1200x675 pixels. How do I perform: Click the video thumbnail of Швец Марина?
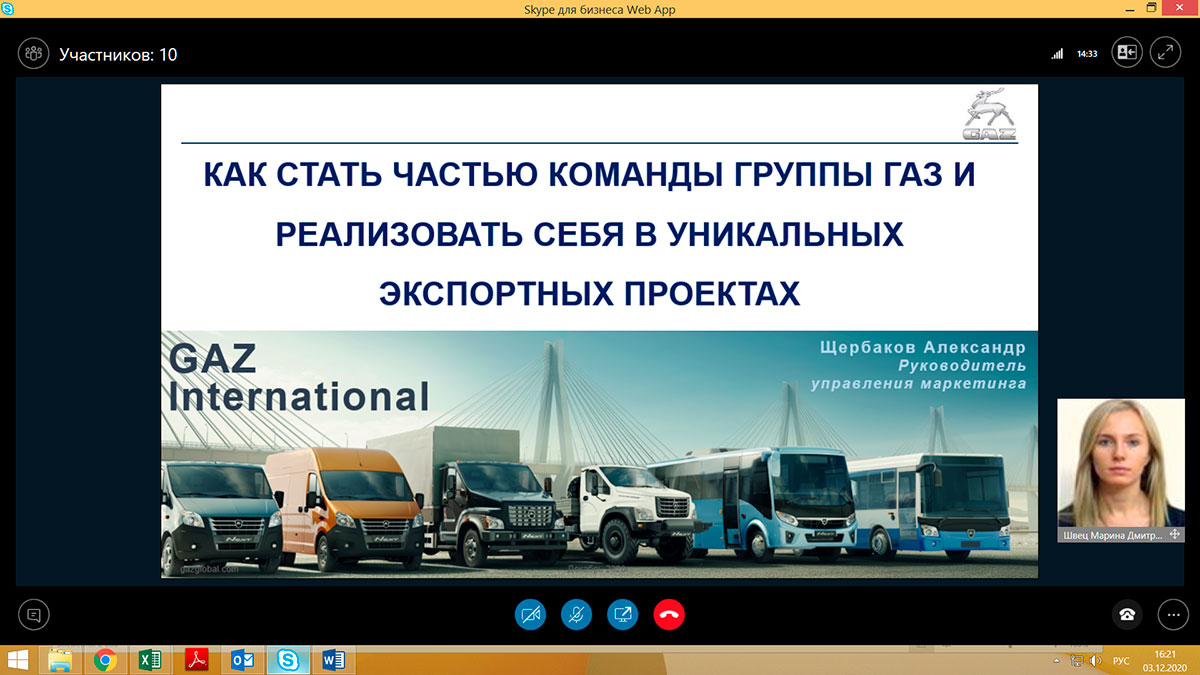point(1120,463)
